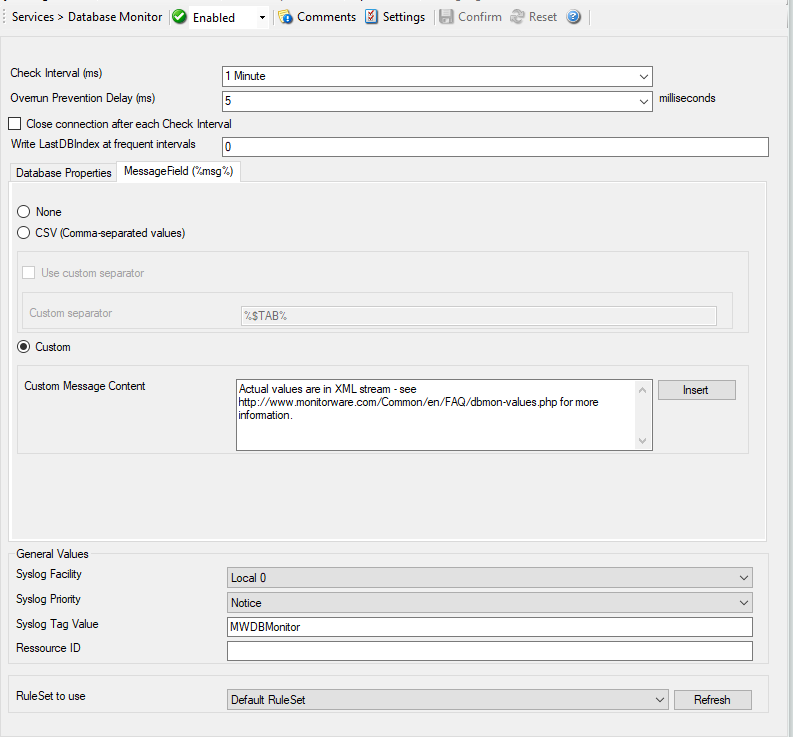Switch to the MessageField (%msg%) tab

pos(178,172)
